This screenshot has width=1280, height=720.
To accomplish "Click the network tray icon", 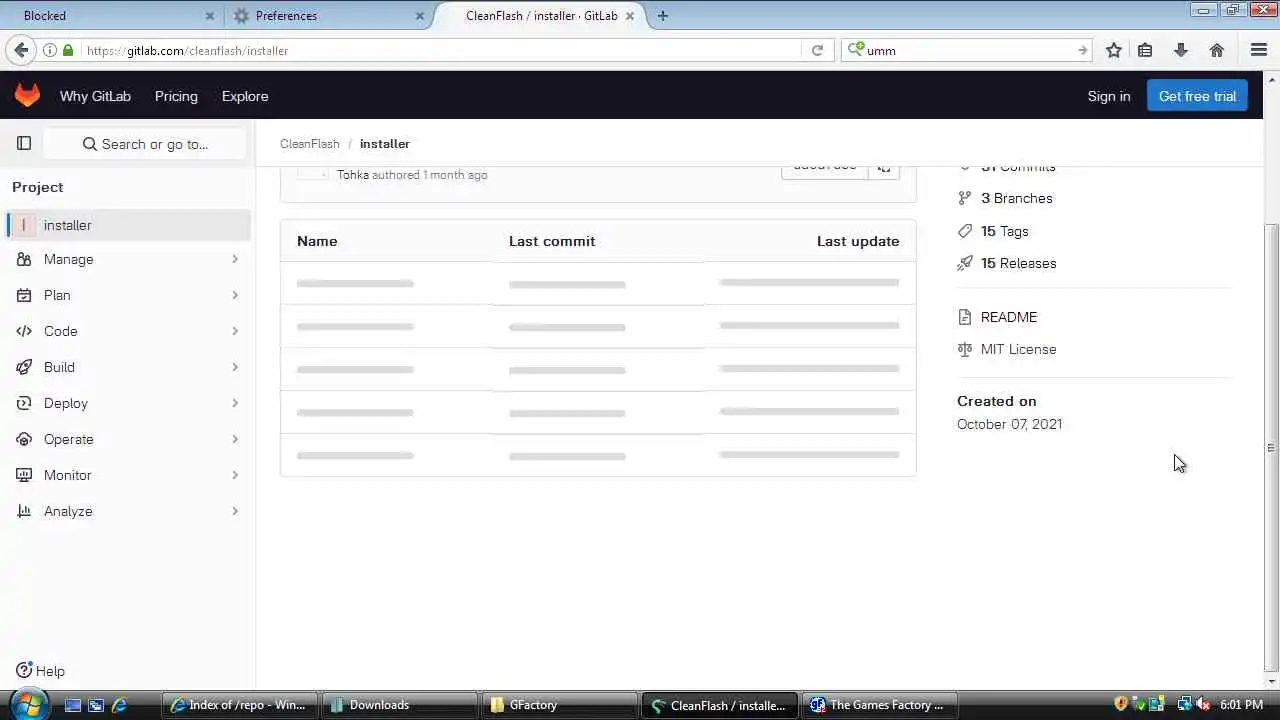I will 1185,705.
